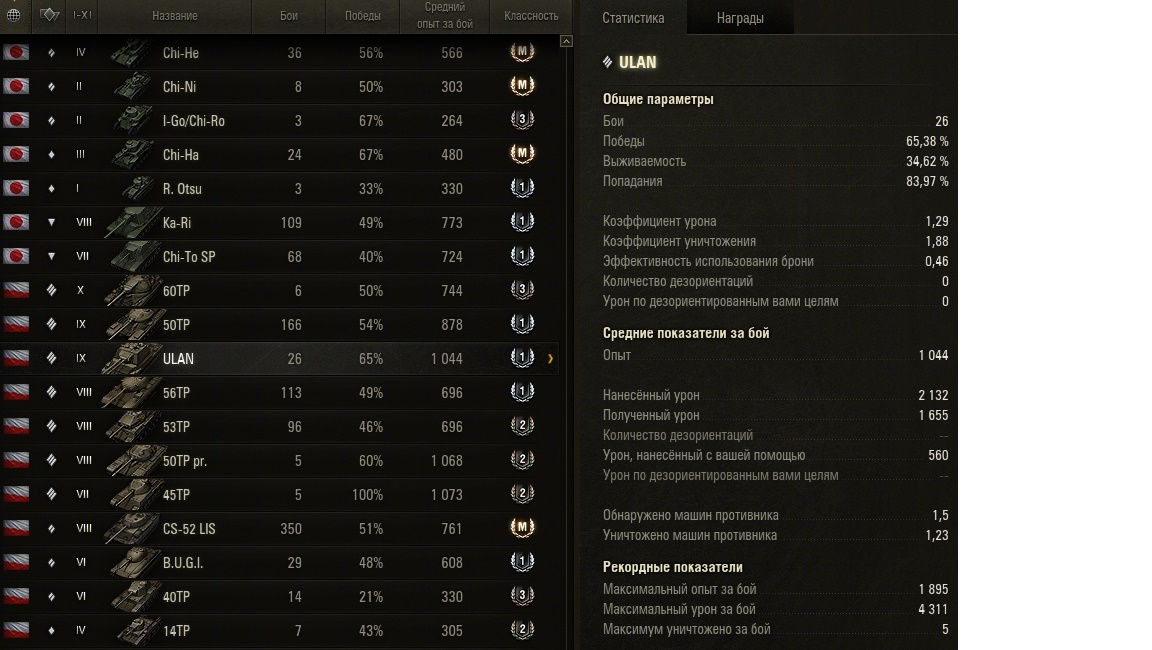This screenshot has height=650, width=1152.
Task: Sort by vehicle type icon header
Action: coord(49,15)
